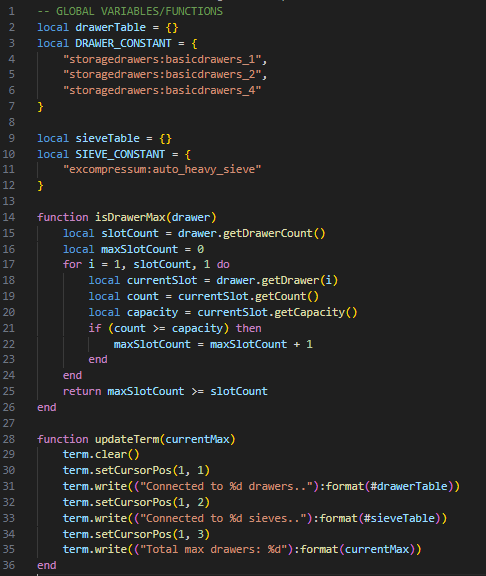Click line number 28 in the gutter
The width and height of the screenshot is (486, 576).
9,439
